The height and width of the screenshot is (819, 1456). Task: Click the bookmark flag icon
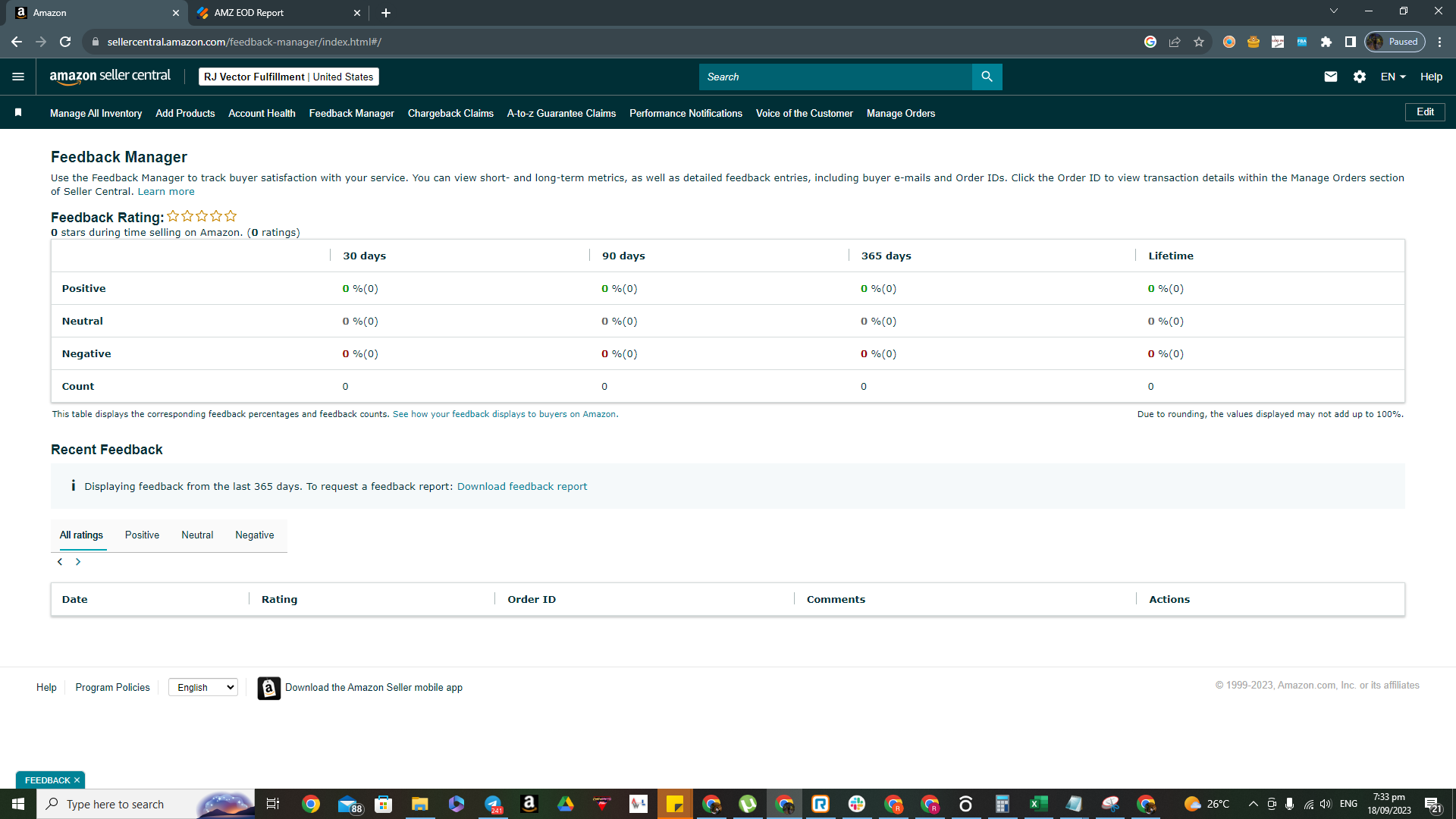tap(18, 113)
